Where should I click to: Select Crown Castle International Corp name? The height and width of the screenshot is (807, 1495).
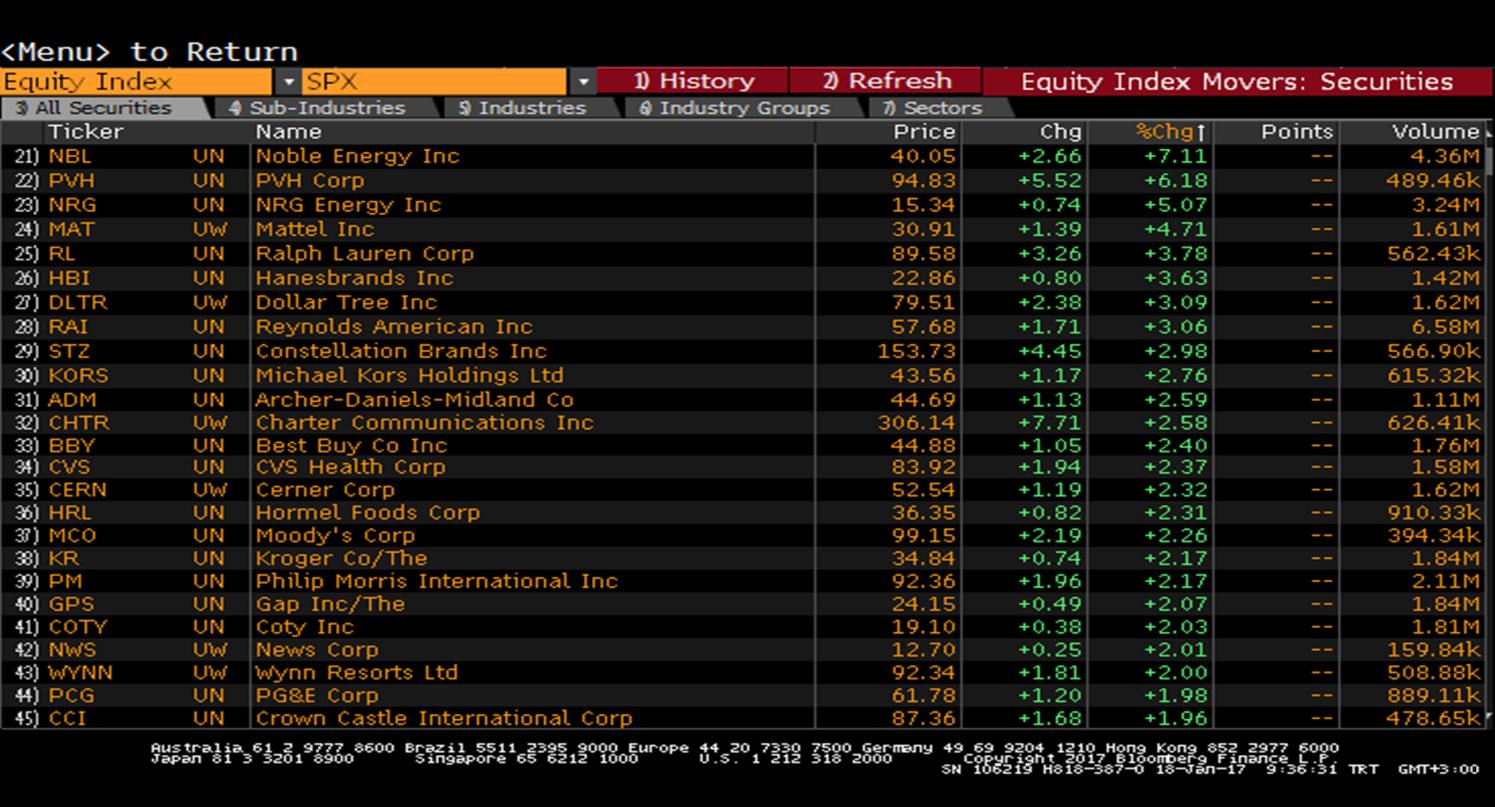pyautogui.click(x=443, y=718)
